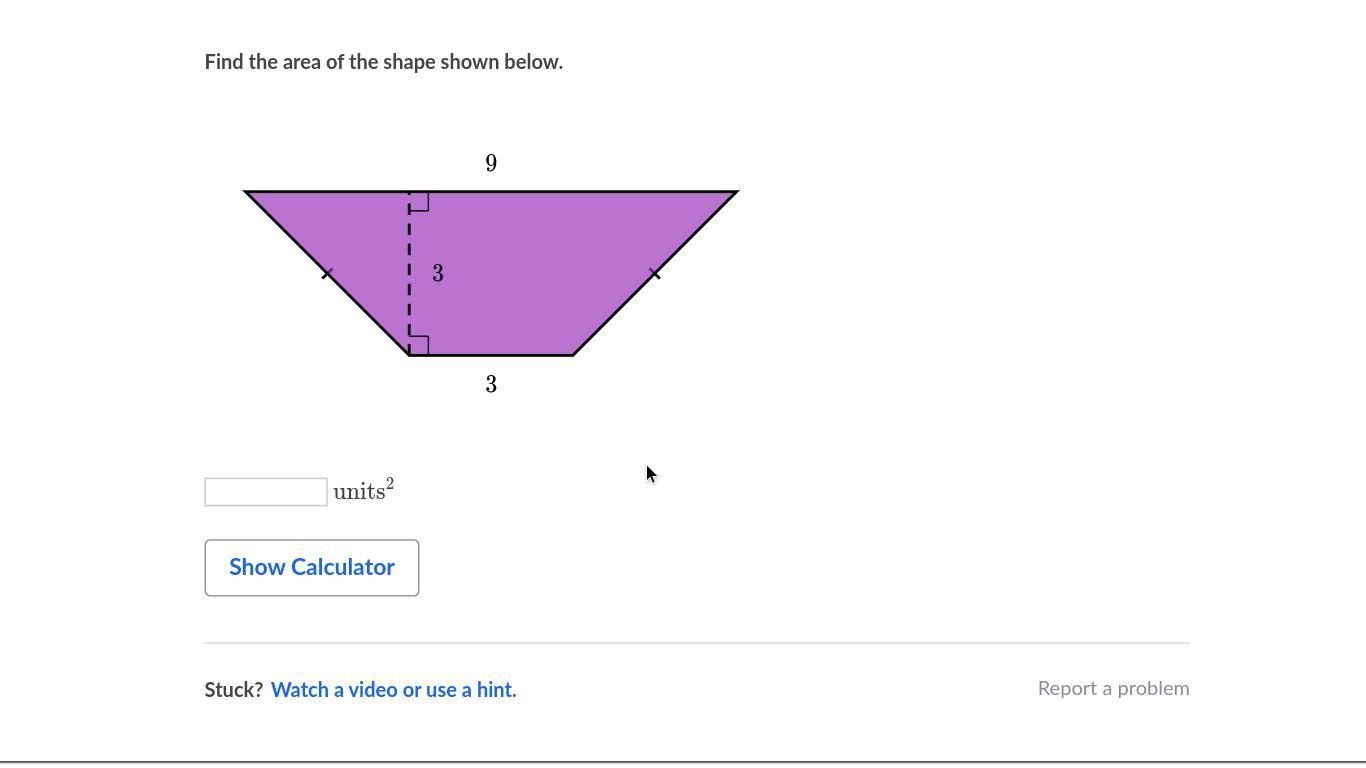This screenshot has height=768, width=1366.
Task: Click the "Stuck?" text
Action: coord(234,689)
